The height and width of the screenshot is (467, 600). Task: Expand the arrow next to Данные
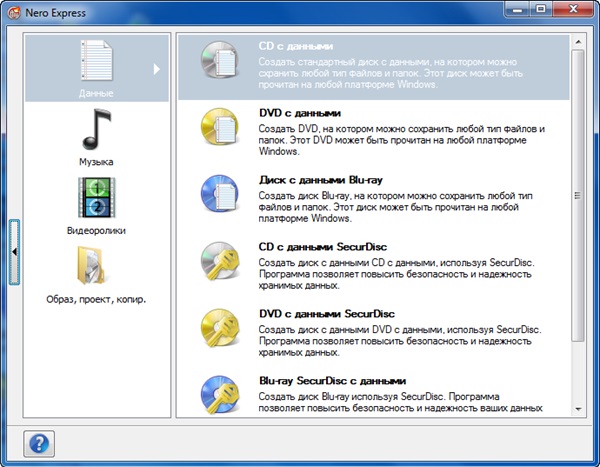tap(157, 69)
